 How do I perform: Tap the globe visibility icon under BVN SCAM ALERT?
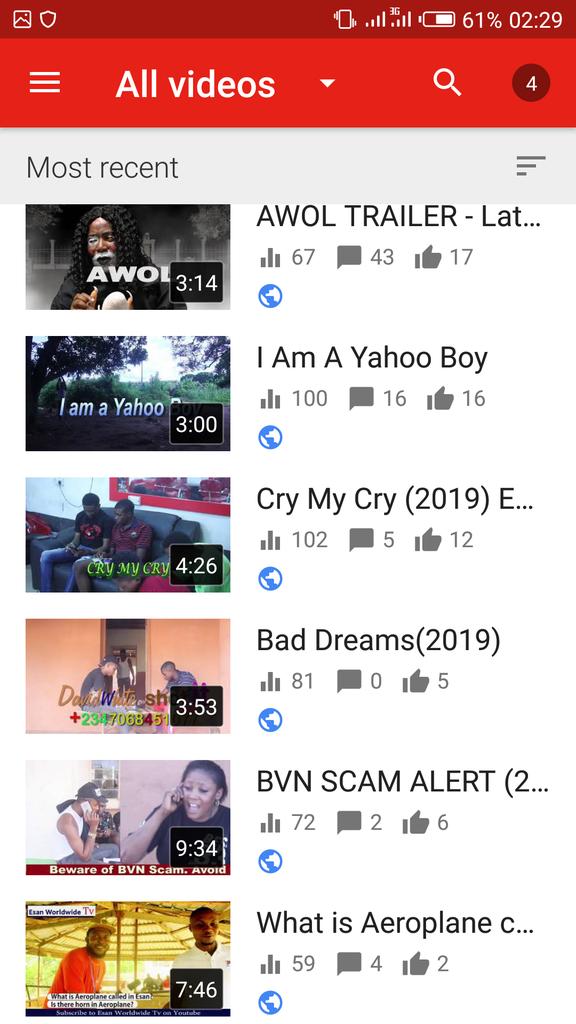pos(270,861)
